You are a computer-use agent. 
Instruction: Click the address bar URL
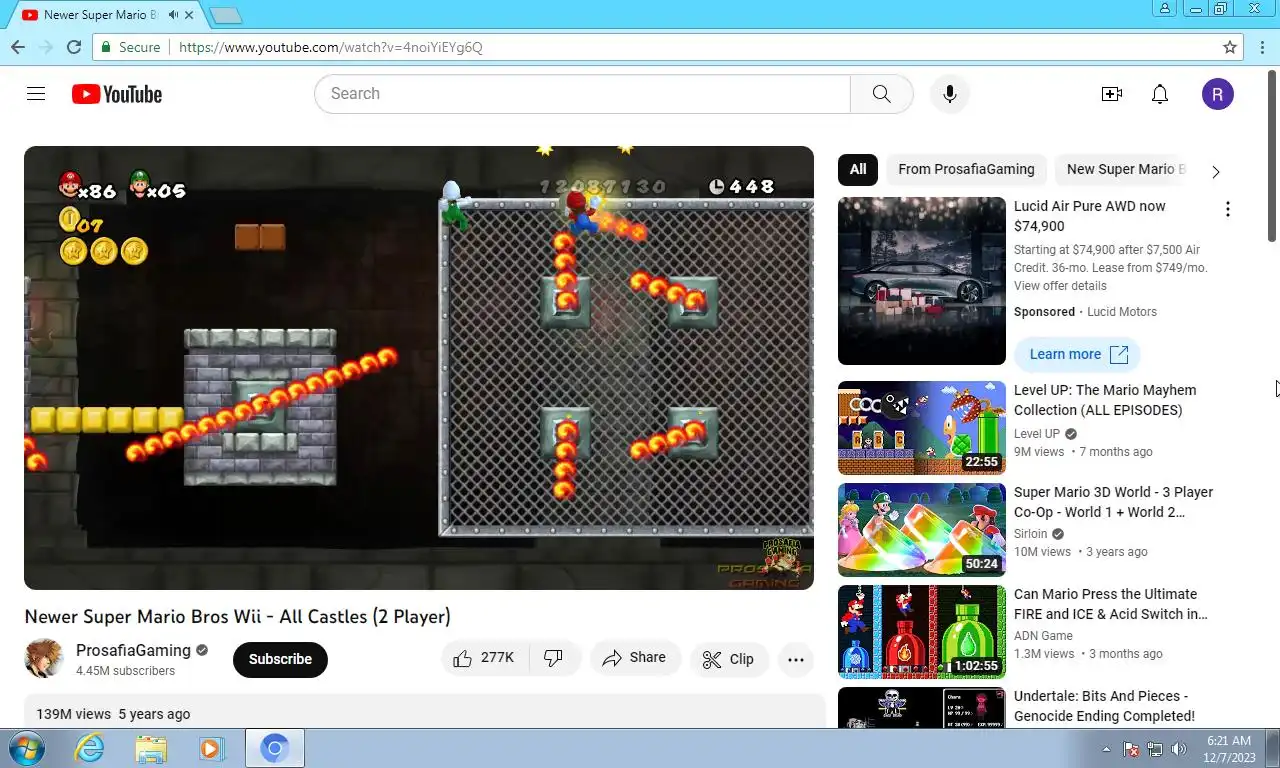coord(330,47)
